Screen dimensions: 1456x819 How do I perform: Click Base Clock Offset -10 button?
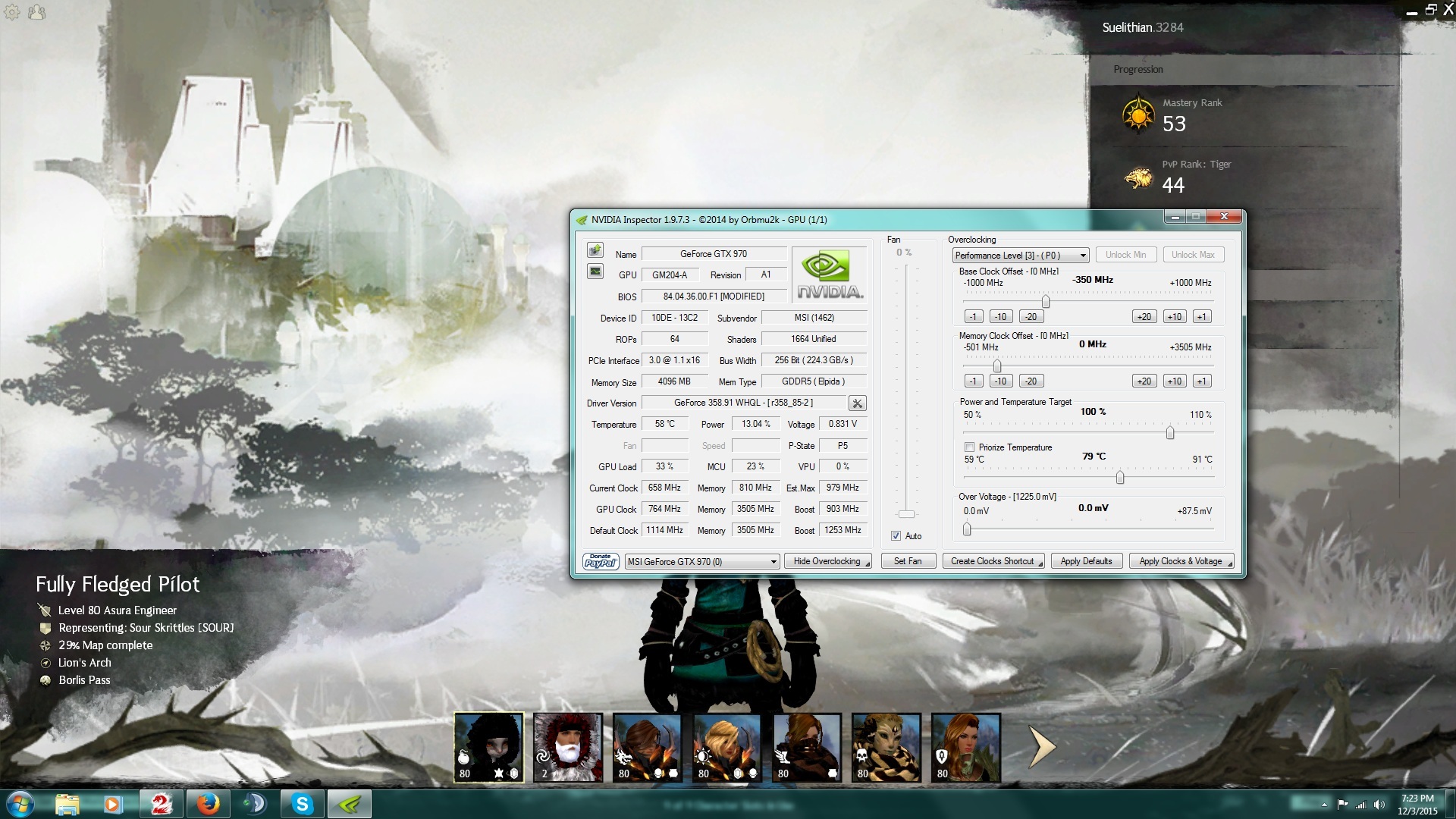click(x=1001, y=317)
